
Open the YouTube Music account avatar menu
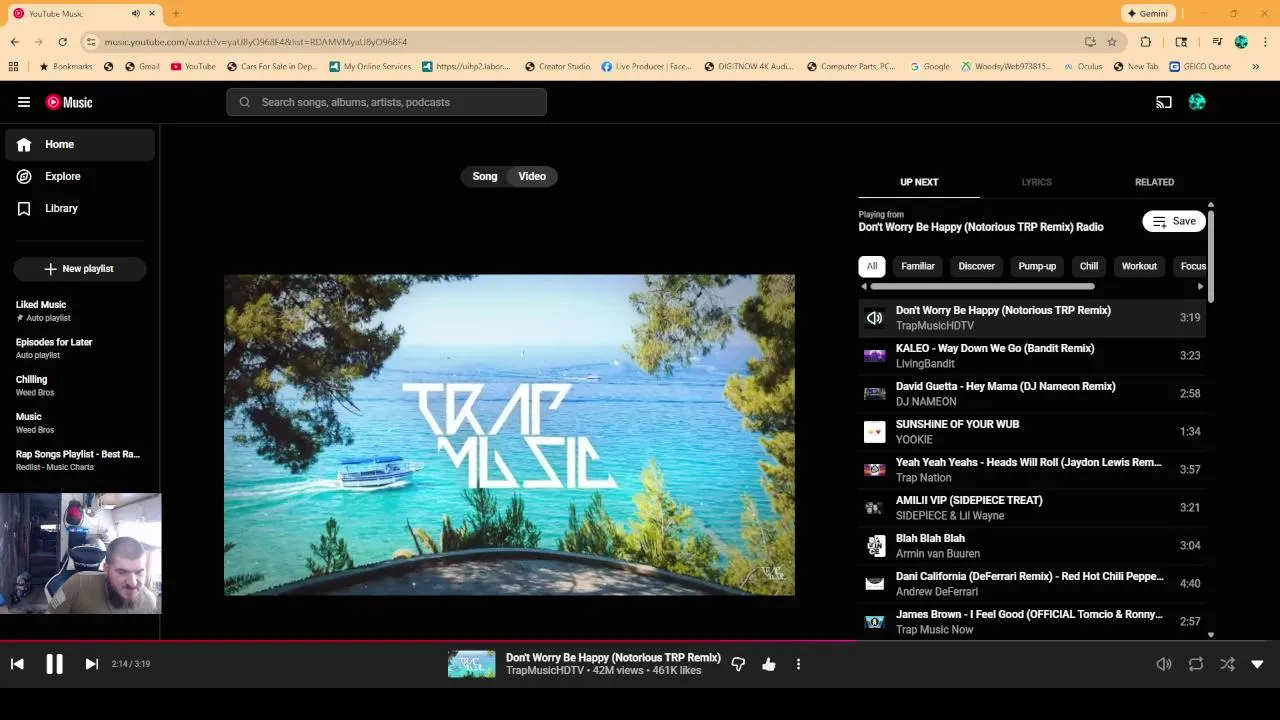(x=1197, y=102)
